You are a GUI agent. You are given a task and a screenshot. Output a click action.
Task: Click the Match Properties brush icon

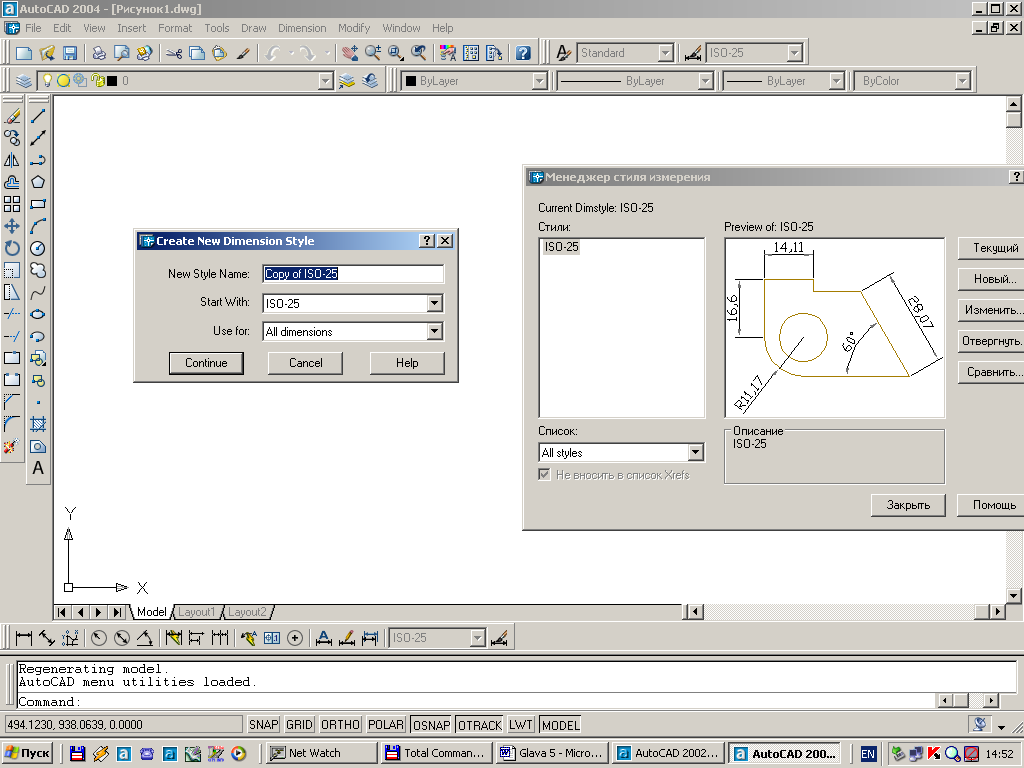(x=243, y=54)
